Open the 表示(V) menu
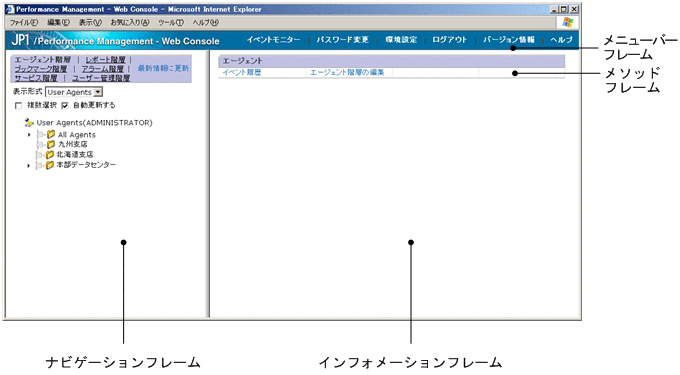Viewport: 680px width, 375px height. coord(90,23)
